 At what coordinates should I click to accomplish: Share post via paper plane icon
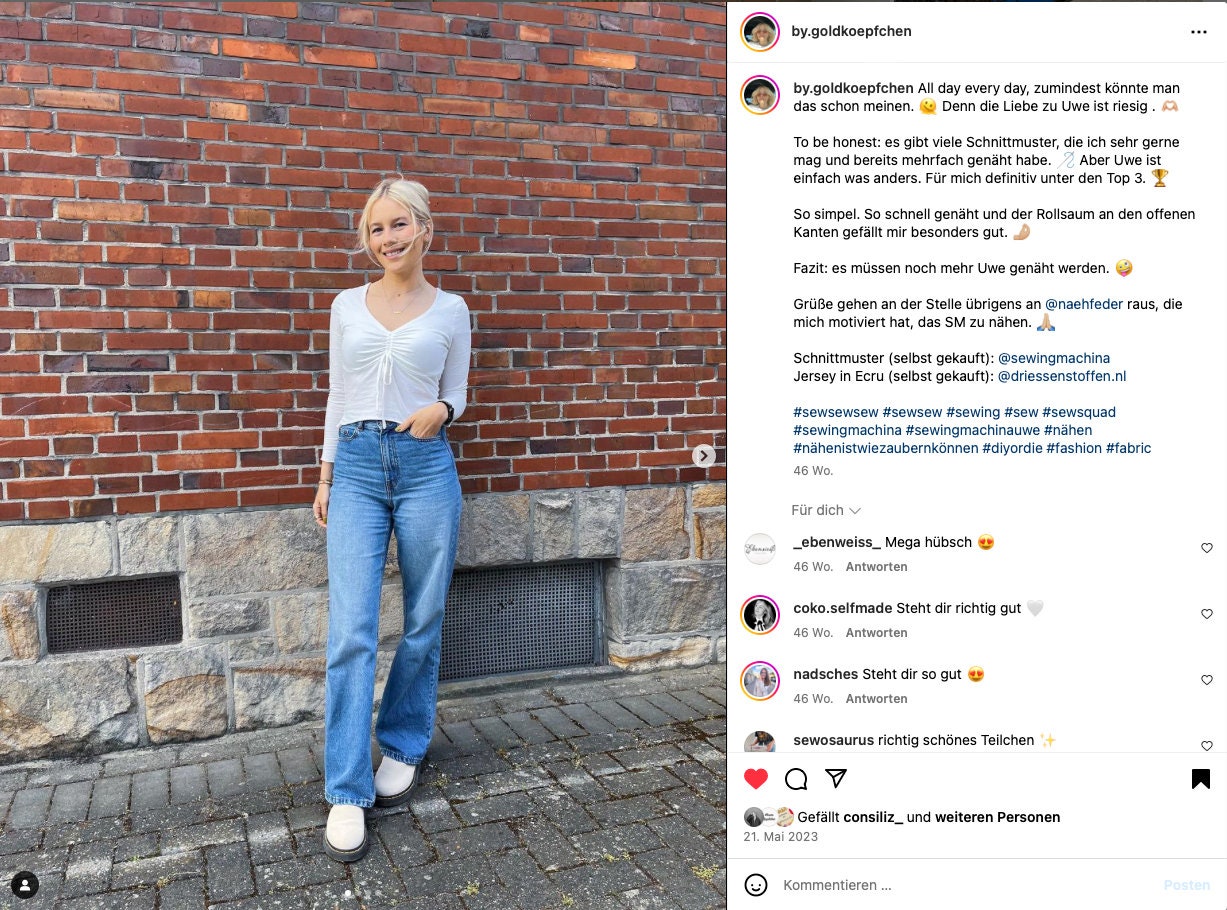pyautogui.click(x=836, y=778)
